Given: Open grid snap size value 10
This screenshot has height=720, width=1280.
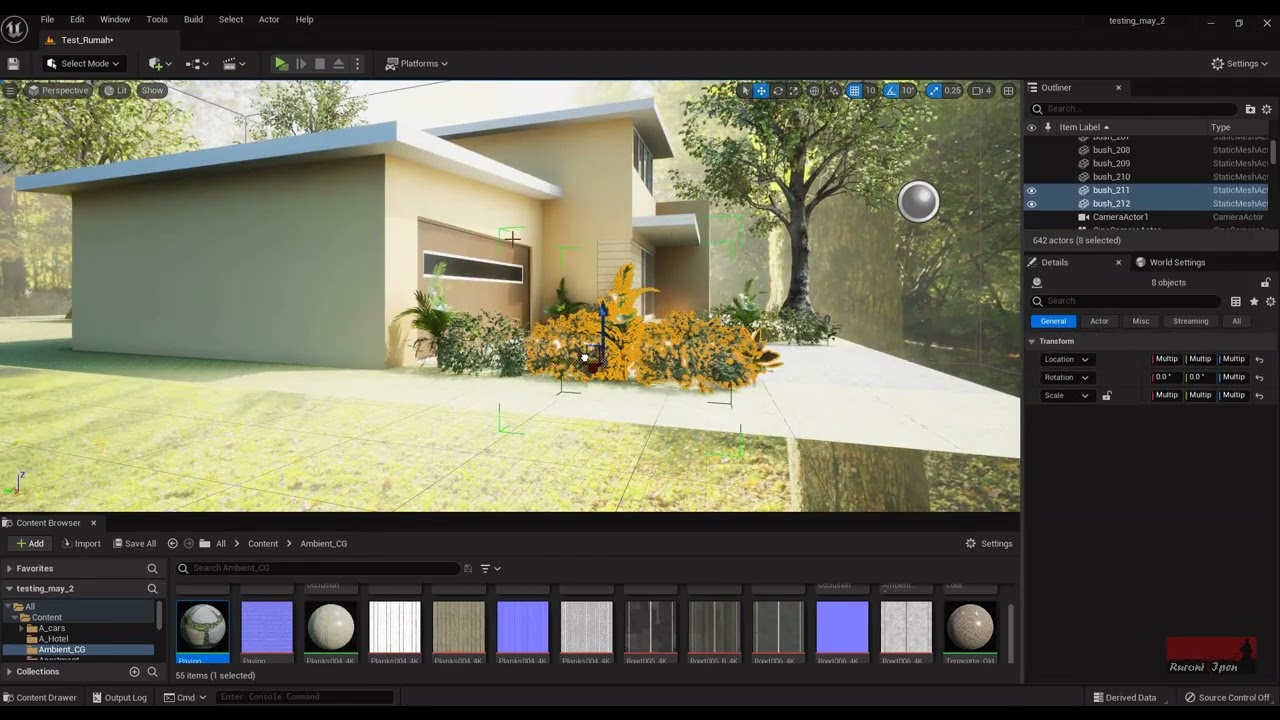Looking at the screenshot, I should (x=870, y=91).
